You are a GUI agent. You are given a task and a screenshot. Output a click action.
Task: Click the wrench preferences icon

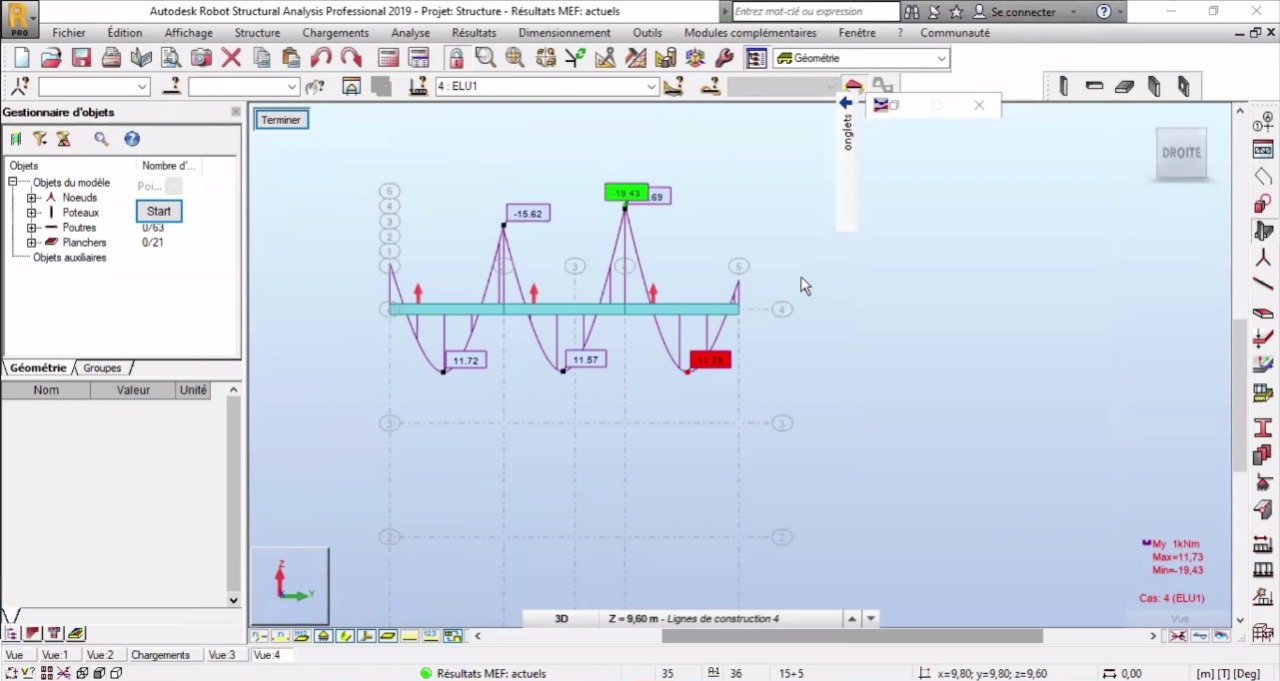(x=725, y=57)
